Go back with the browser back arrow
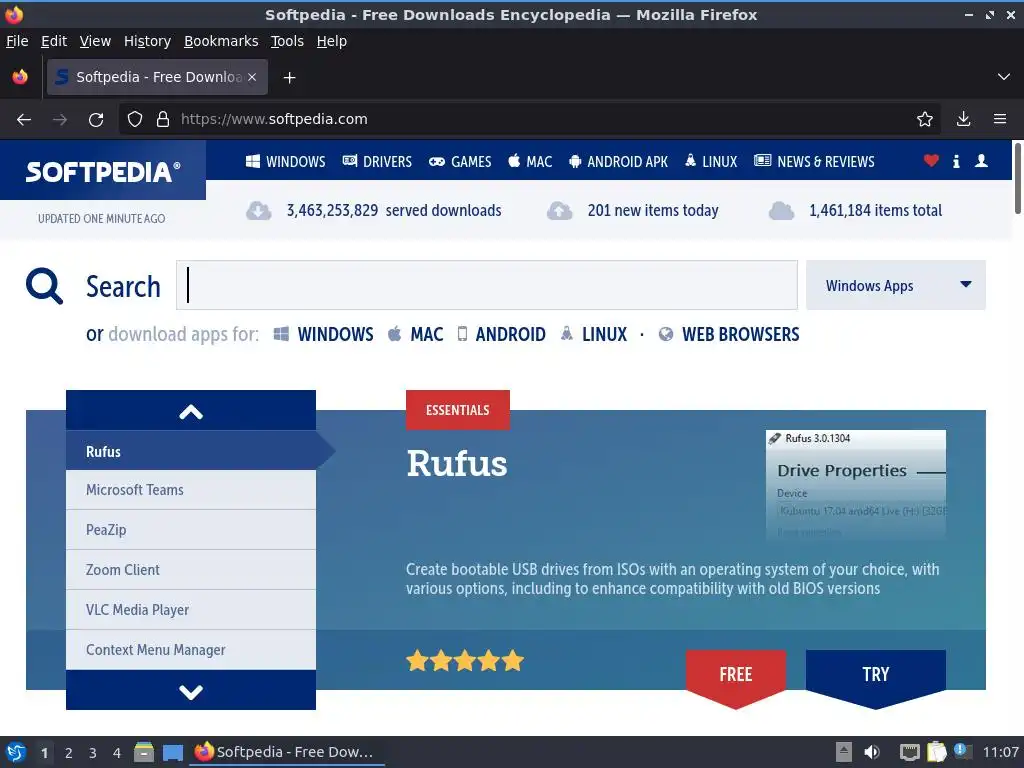This screenshot has width=1024, height=768. 24,120
